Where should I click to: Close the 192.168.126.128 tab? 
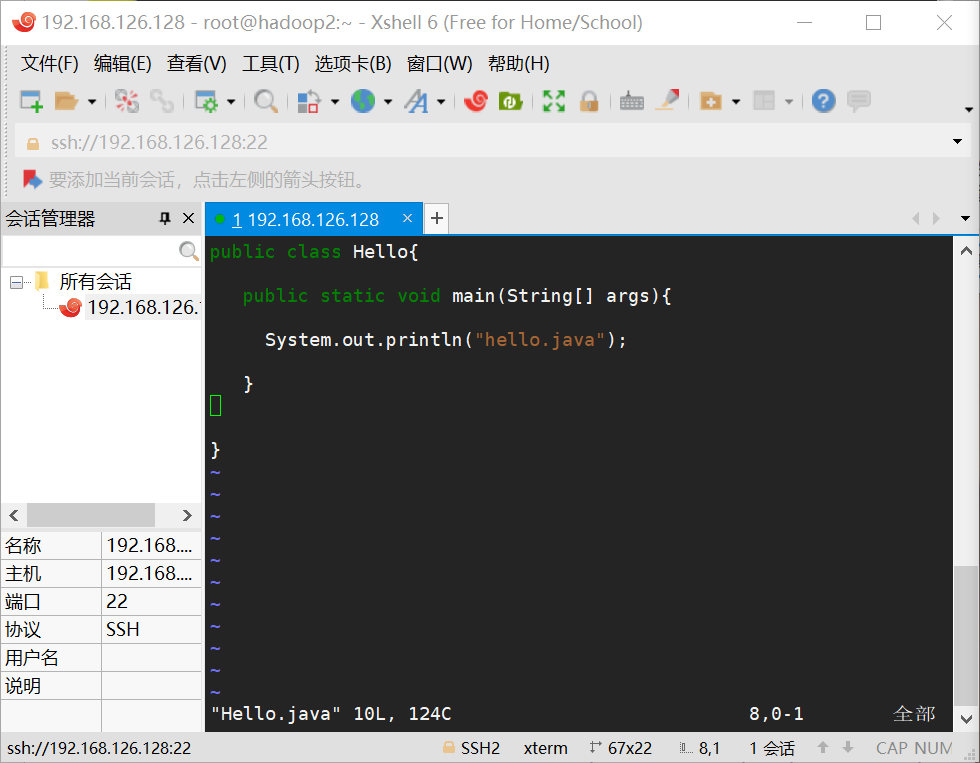click(x=408, y=218)
